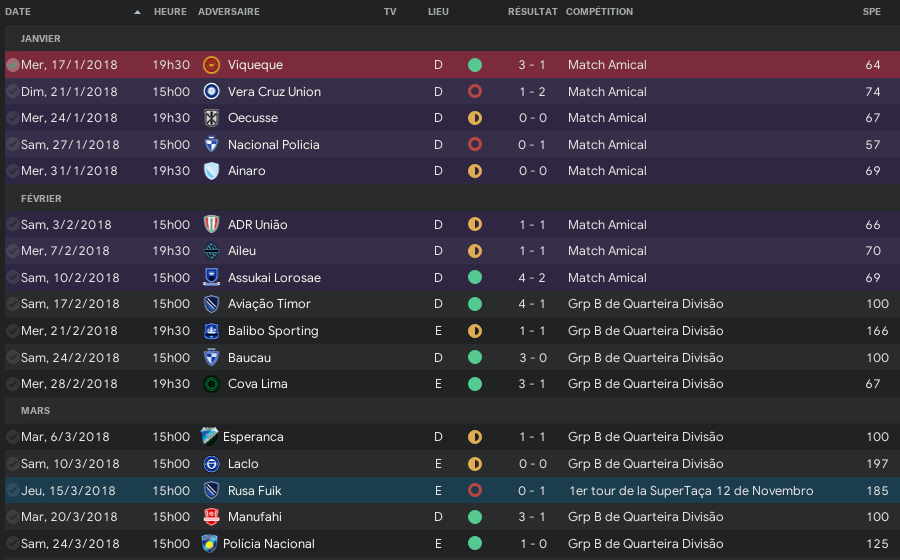Click the Viqueque club badge icon
The height and width of the screenshot is (560, 900).
211,65
